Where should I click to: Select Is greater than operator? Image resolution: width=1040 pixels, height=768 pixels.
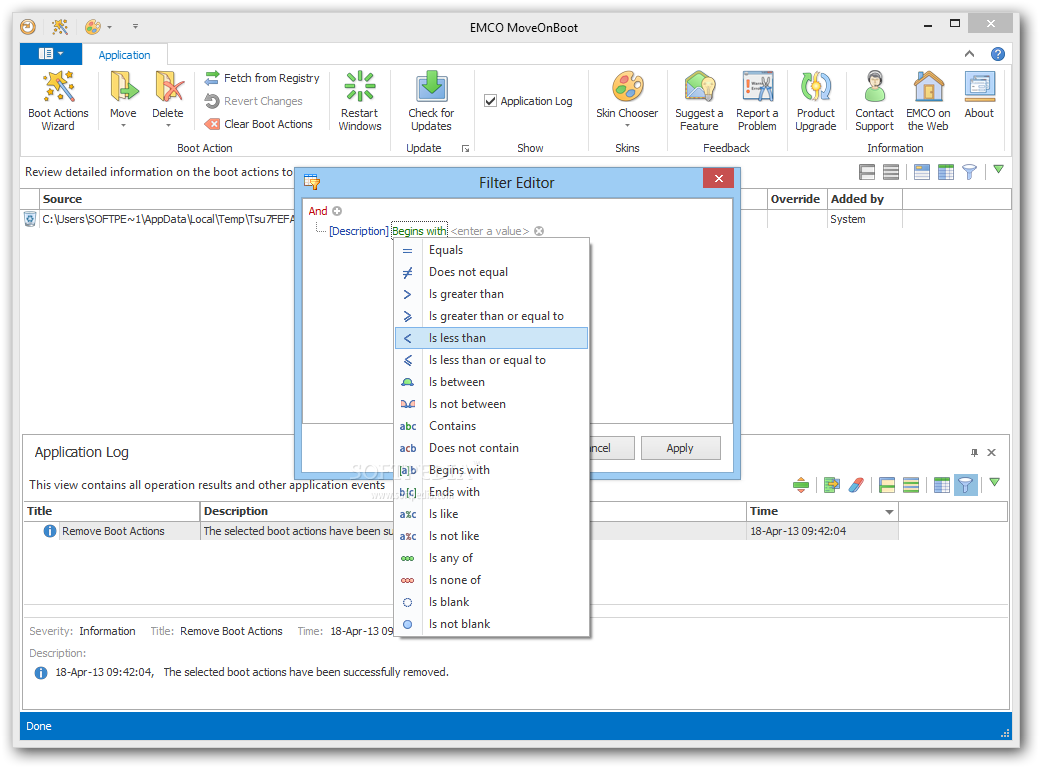point(491,294)
